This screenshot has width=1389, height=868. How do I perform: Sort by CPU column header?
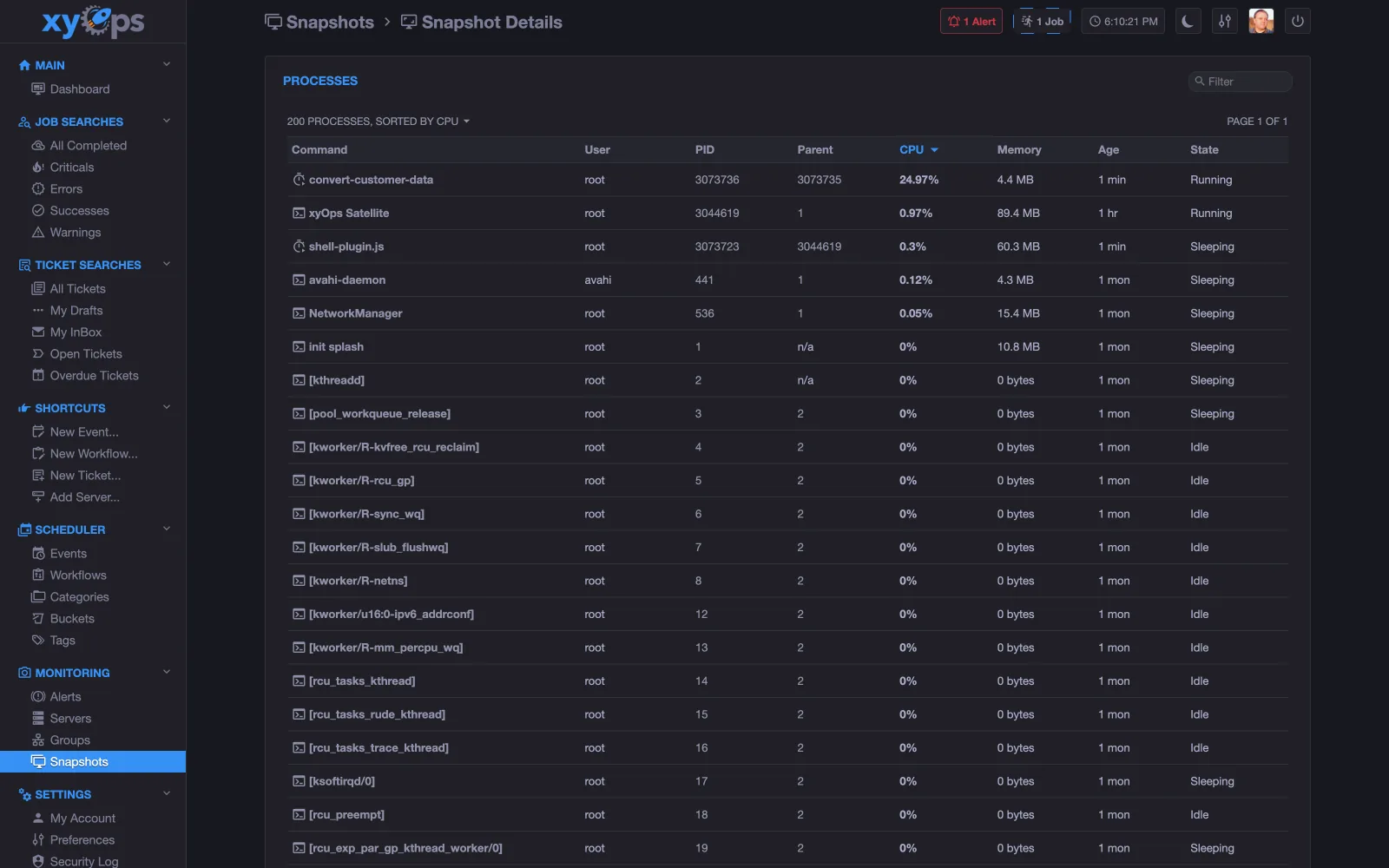[918, 149]
